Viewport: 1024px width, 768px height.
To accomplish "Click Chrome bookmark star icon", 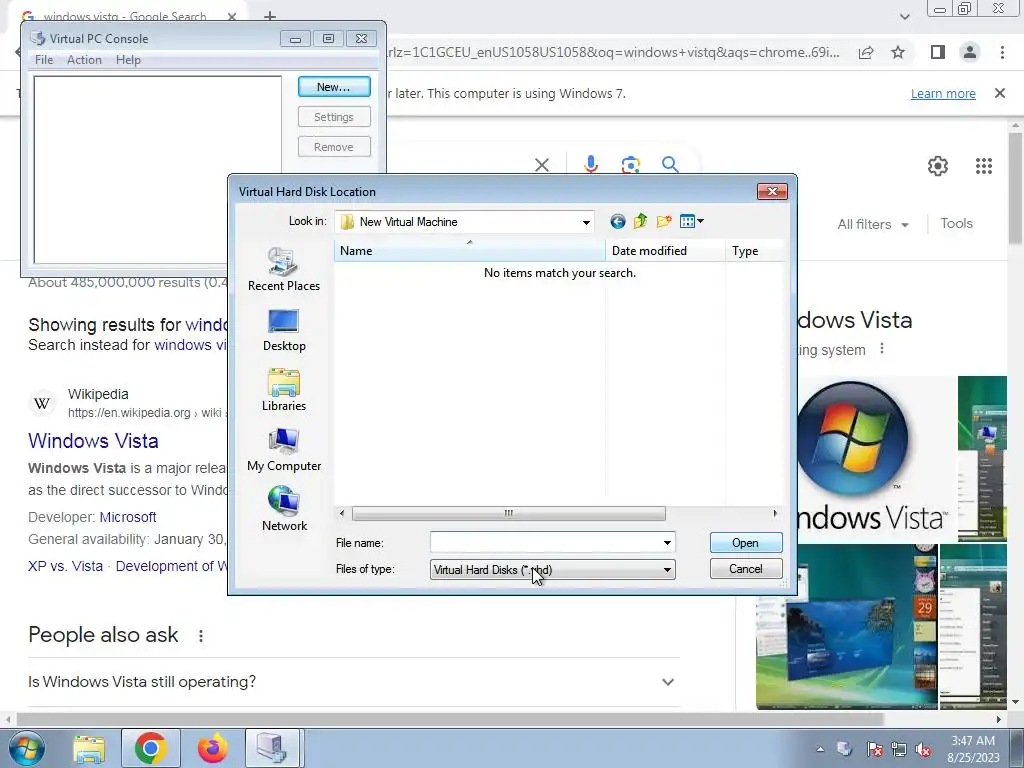I will (x=898, y=52).
